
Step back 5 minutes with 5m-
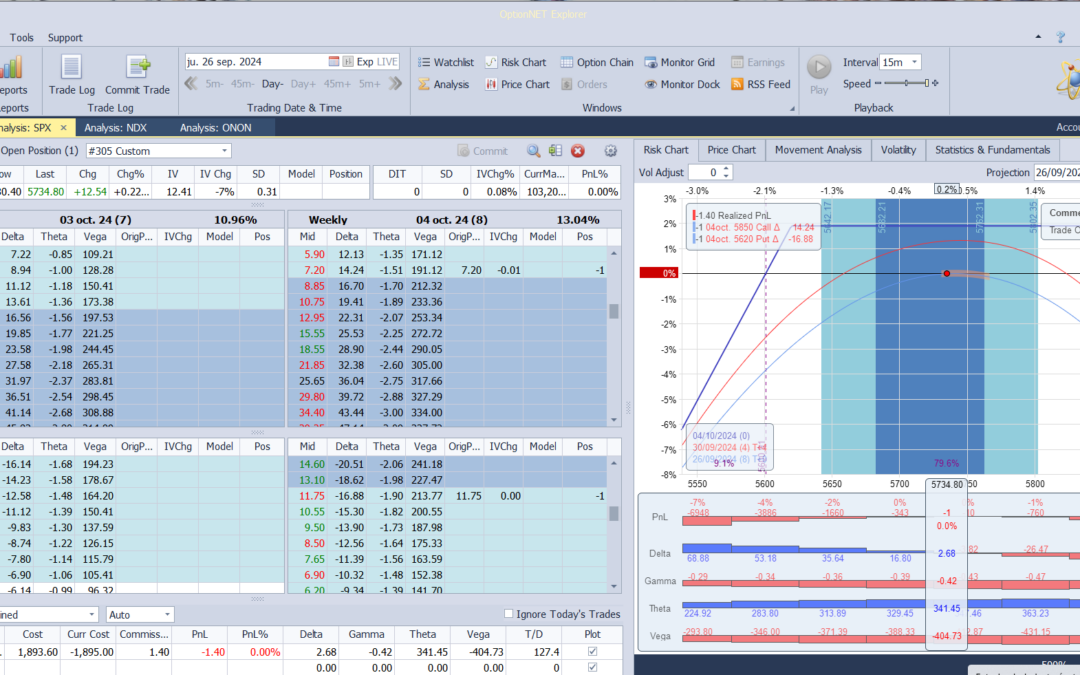(214, 83)
